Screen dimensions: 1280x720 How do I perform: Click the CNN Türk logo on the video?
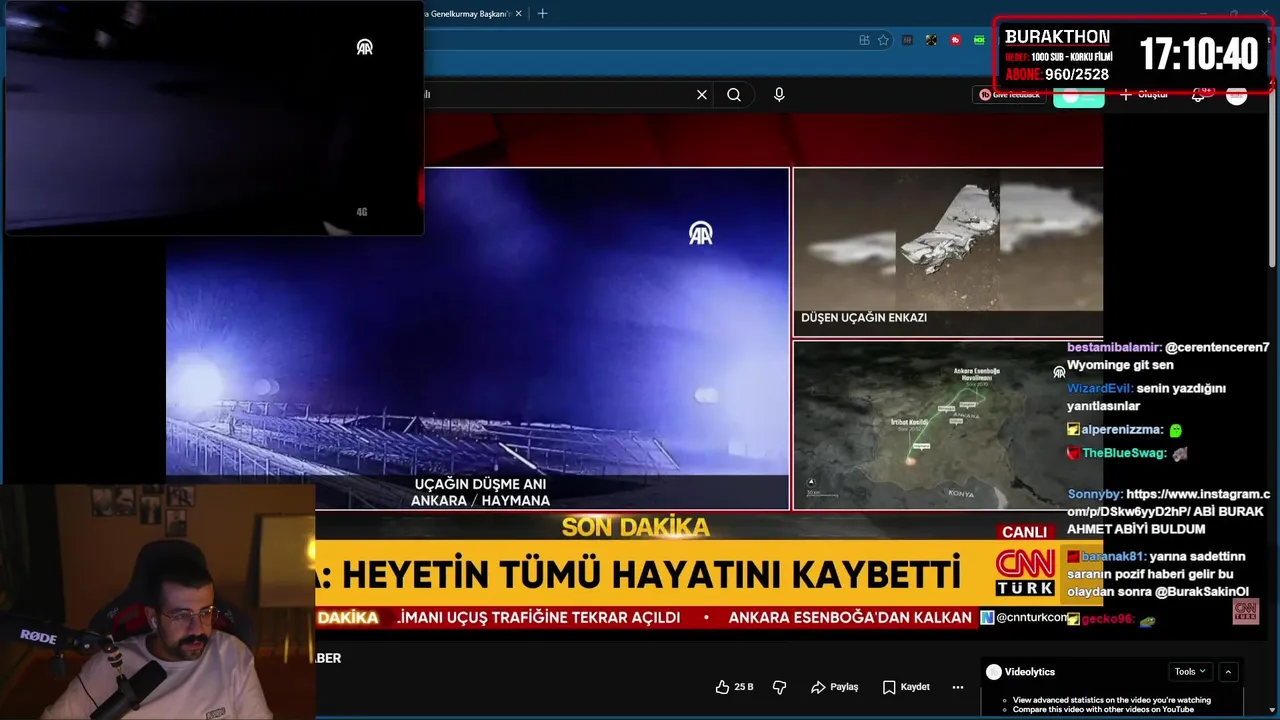tap(1024, 572)
